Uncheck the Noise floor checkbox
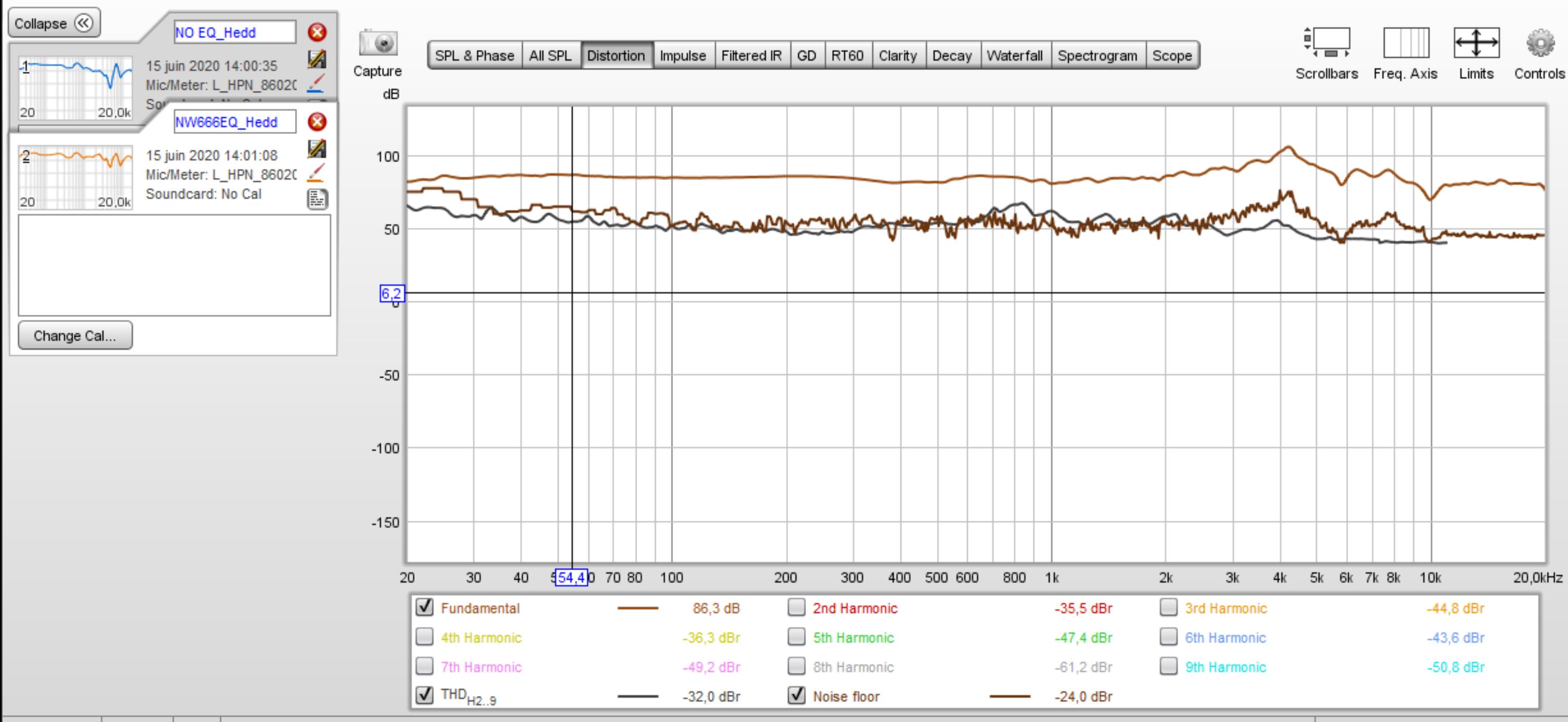 tap(796, 695)
